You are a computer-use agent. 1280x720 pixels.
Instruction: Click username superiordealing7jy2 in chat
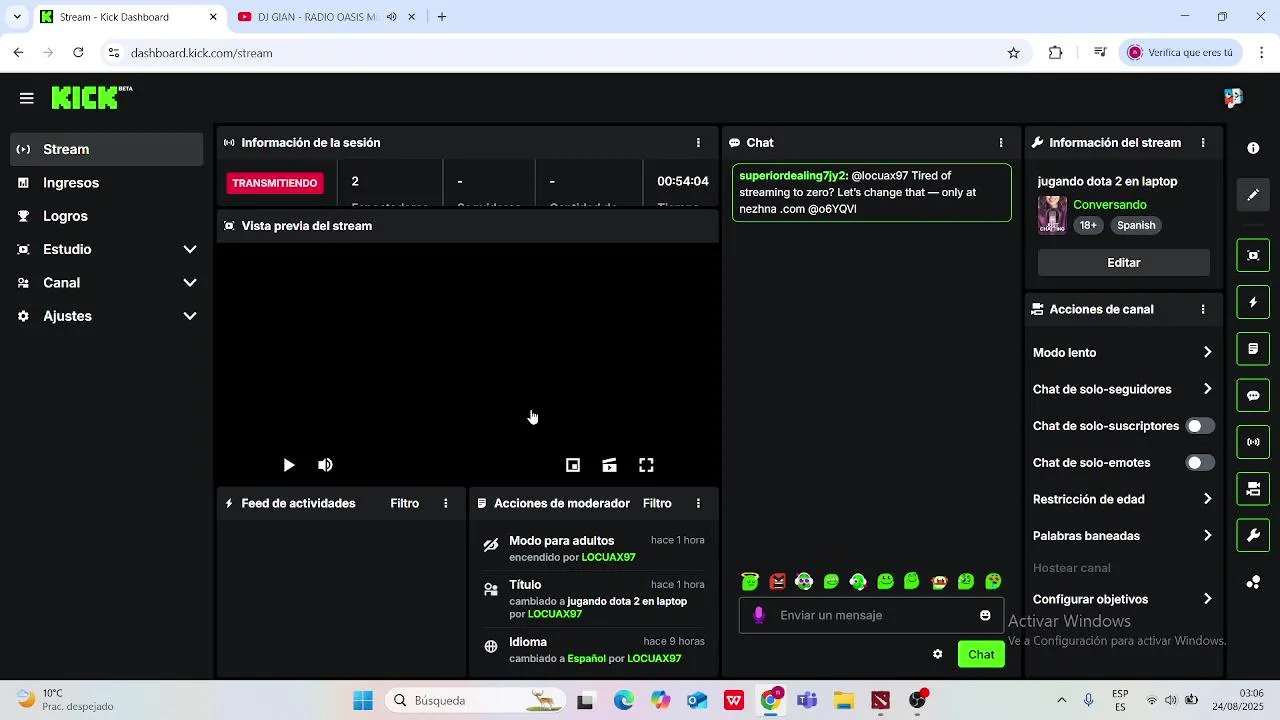(792, 176)
